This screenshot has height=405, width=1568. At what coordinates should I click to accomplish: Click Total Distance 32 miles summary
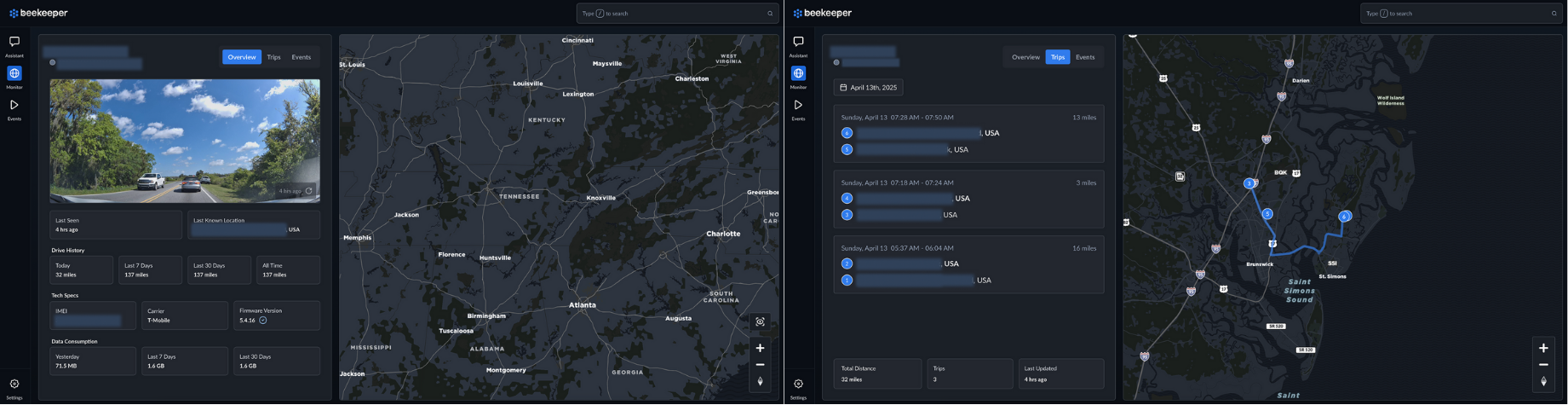pyautogui.click(x=877, y=373)
